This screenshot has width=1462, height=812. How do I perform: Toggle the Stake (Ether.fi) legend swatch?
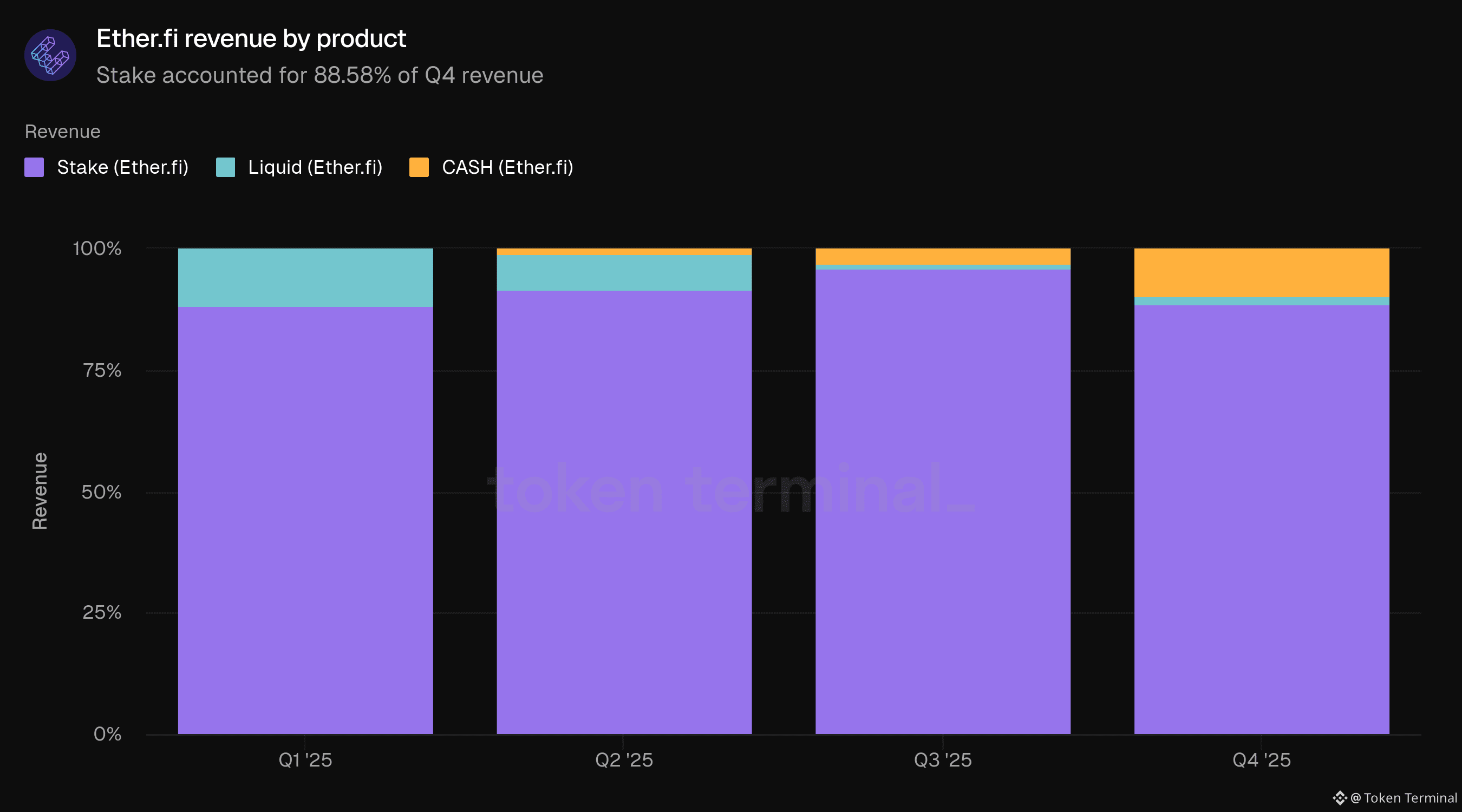tap(34, 167)
